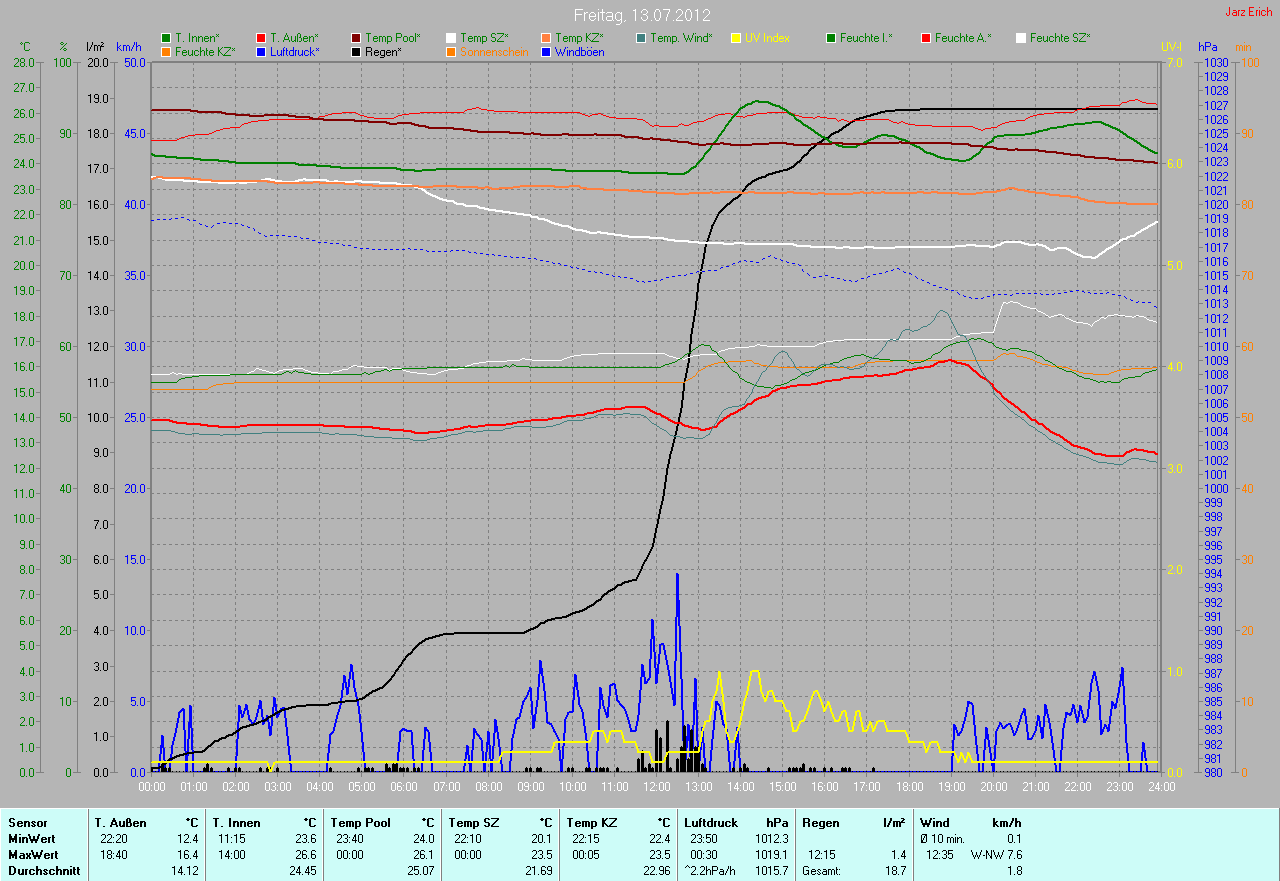Click the black Regen legend square
1280x881 pixels.
[356, 51]
